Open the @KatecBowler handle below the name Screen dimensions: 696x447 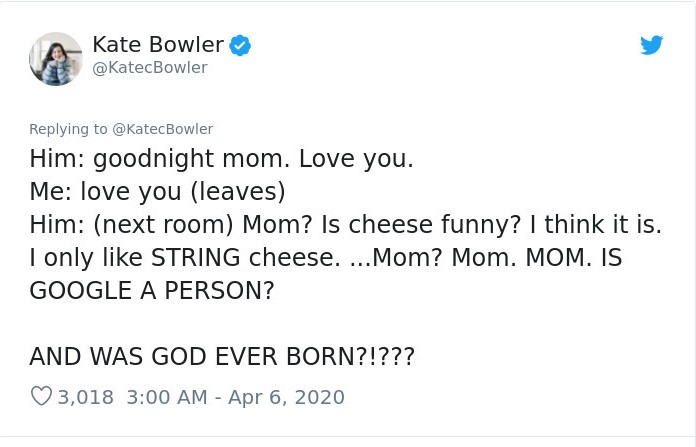[149, 67]
